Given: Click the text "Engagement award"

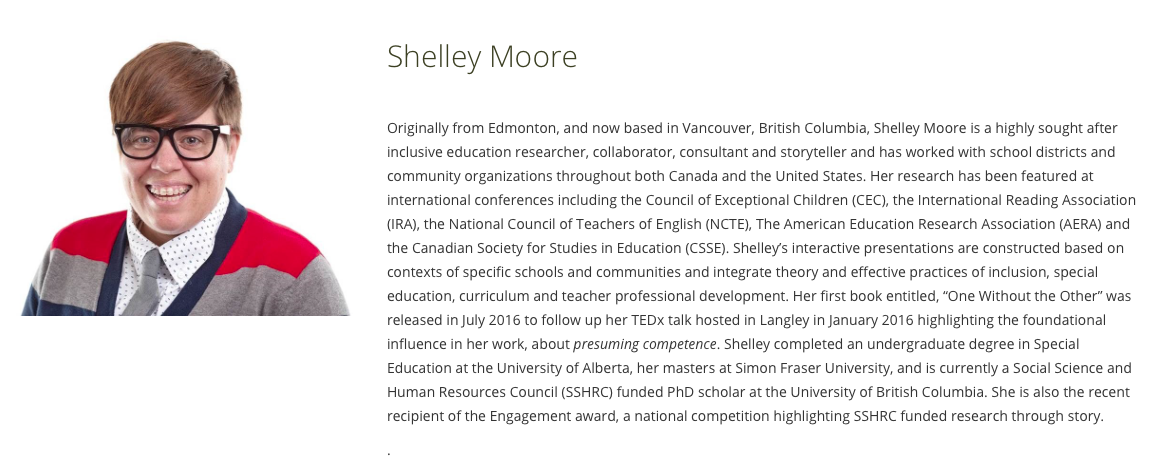Looking at the screenshot, I should click(528, 416).
